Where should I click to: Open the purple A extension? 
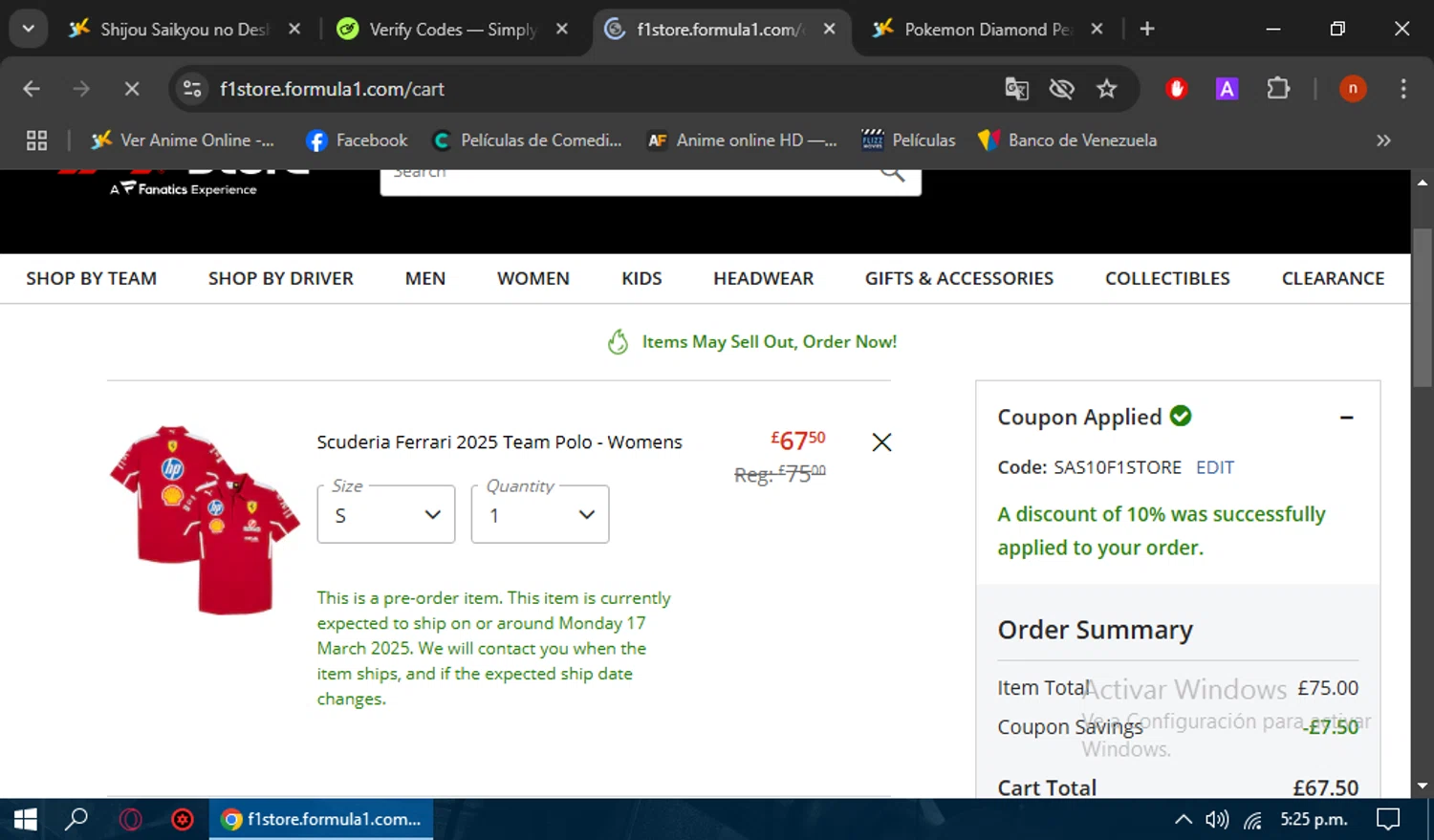[1227, 89]
